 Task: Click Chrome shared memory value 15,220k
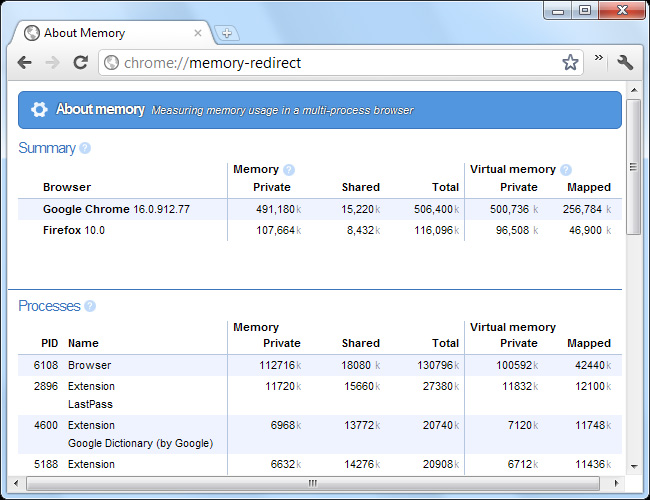coord(361,209)
